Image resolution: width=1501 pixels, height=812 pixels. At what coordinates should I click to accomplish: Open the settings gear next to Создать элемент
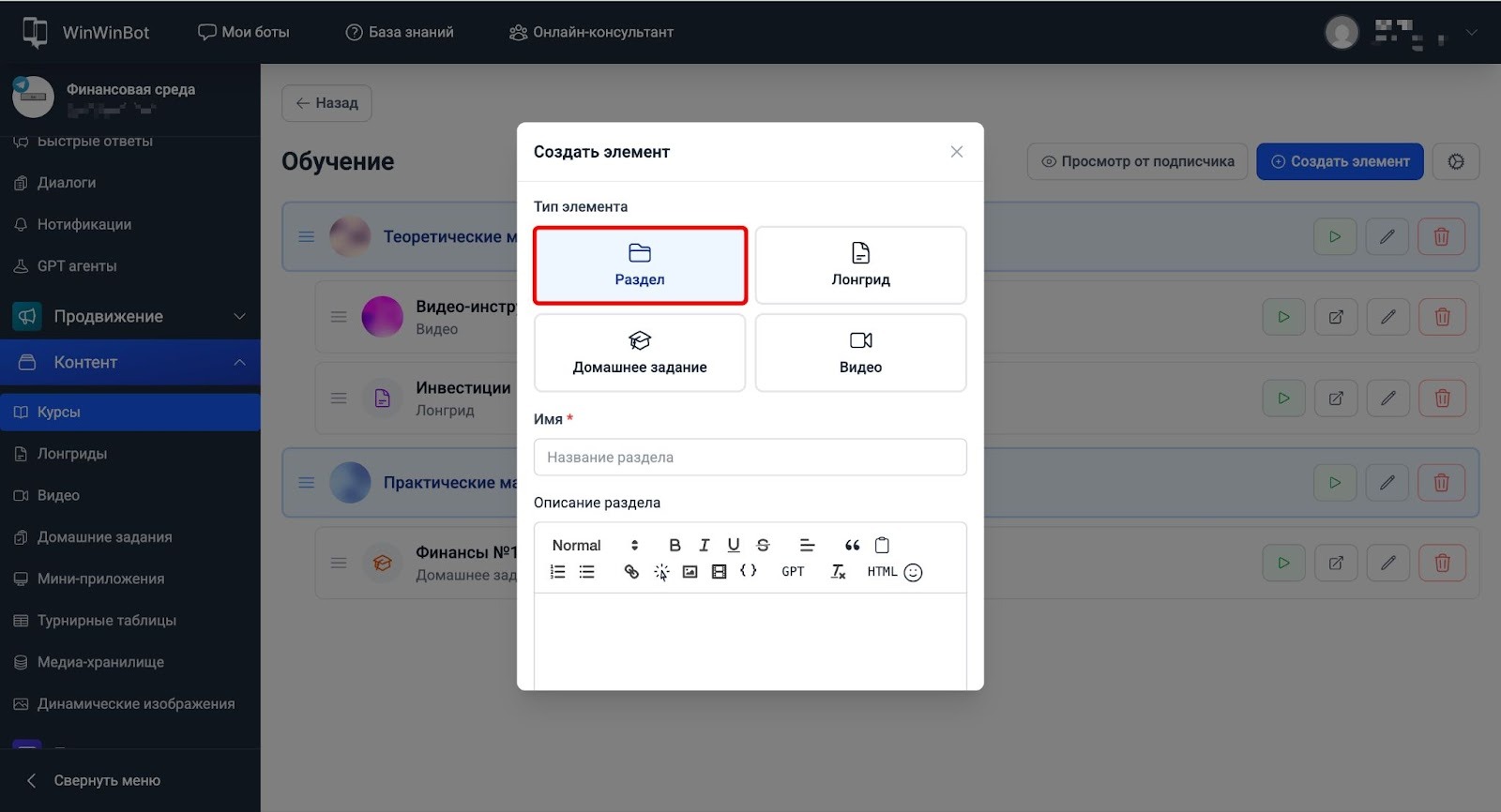(1455, 161)
